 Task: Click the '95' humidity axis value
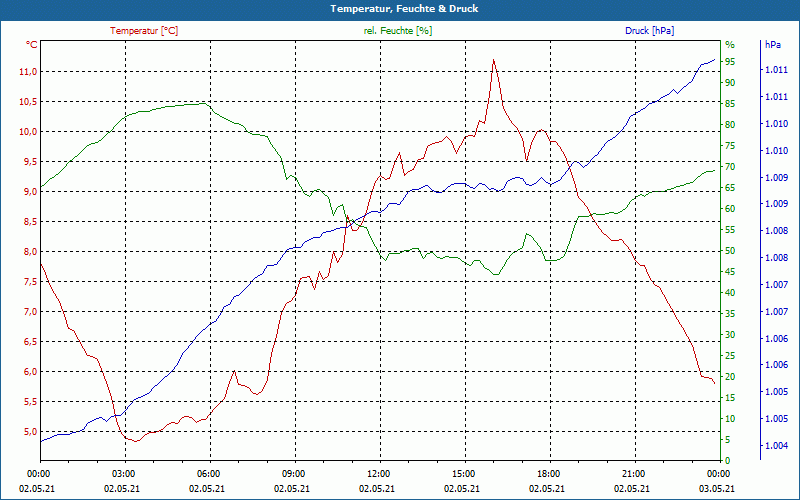coord(730,62)
